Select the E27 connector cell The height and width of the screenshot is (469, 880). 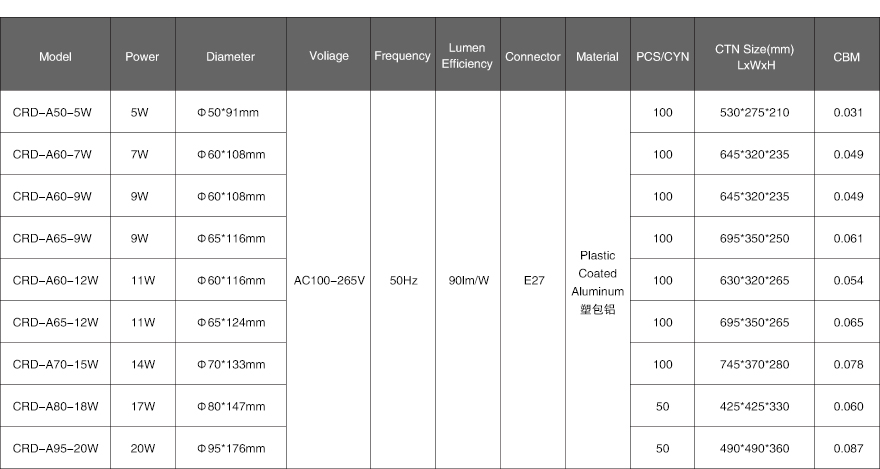point(533,280)
